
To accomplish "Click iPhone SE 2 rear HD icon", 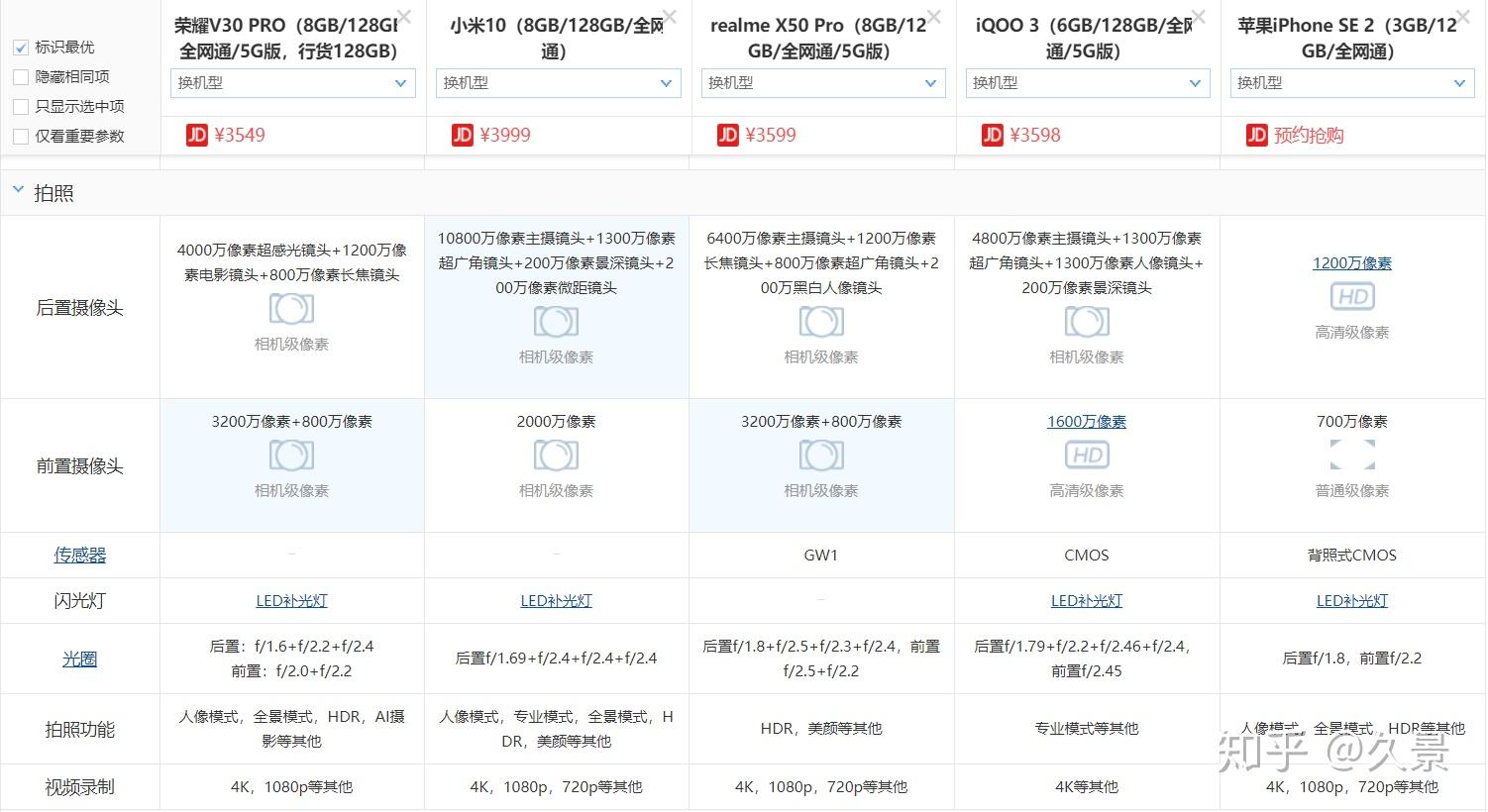I will click(1352, 296).
